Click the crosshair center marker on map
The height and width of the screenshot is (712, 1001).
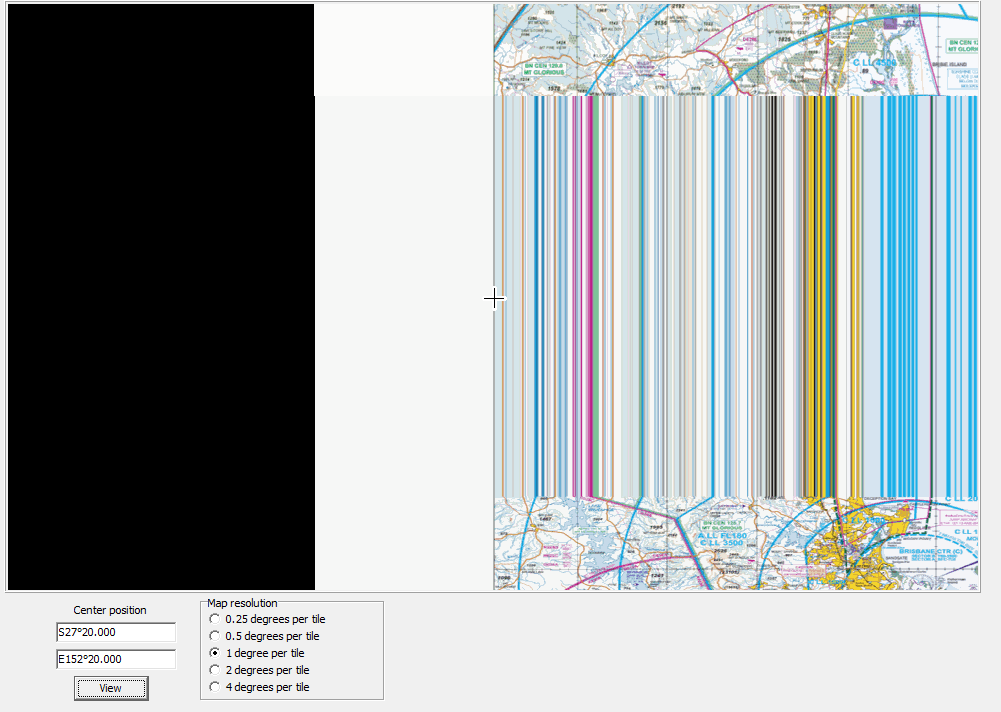494,298
